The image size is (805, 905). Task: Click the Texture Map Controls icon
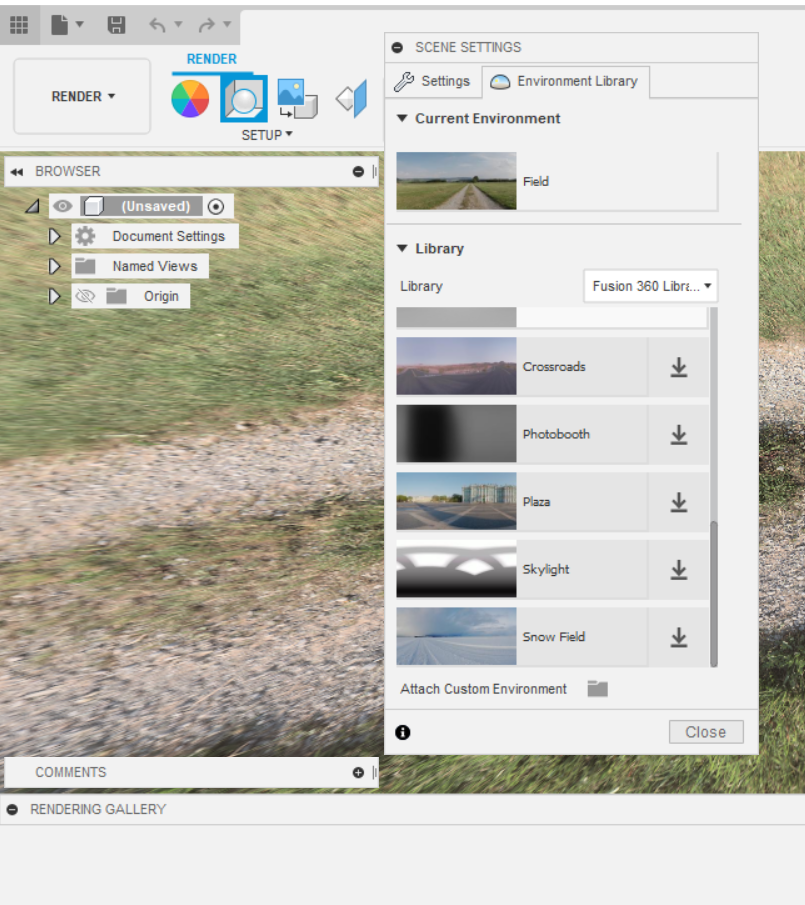pyautogui.click(x=351, y=99)
